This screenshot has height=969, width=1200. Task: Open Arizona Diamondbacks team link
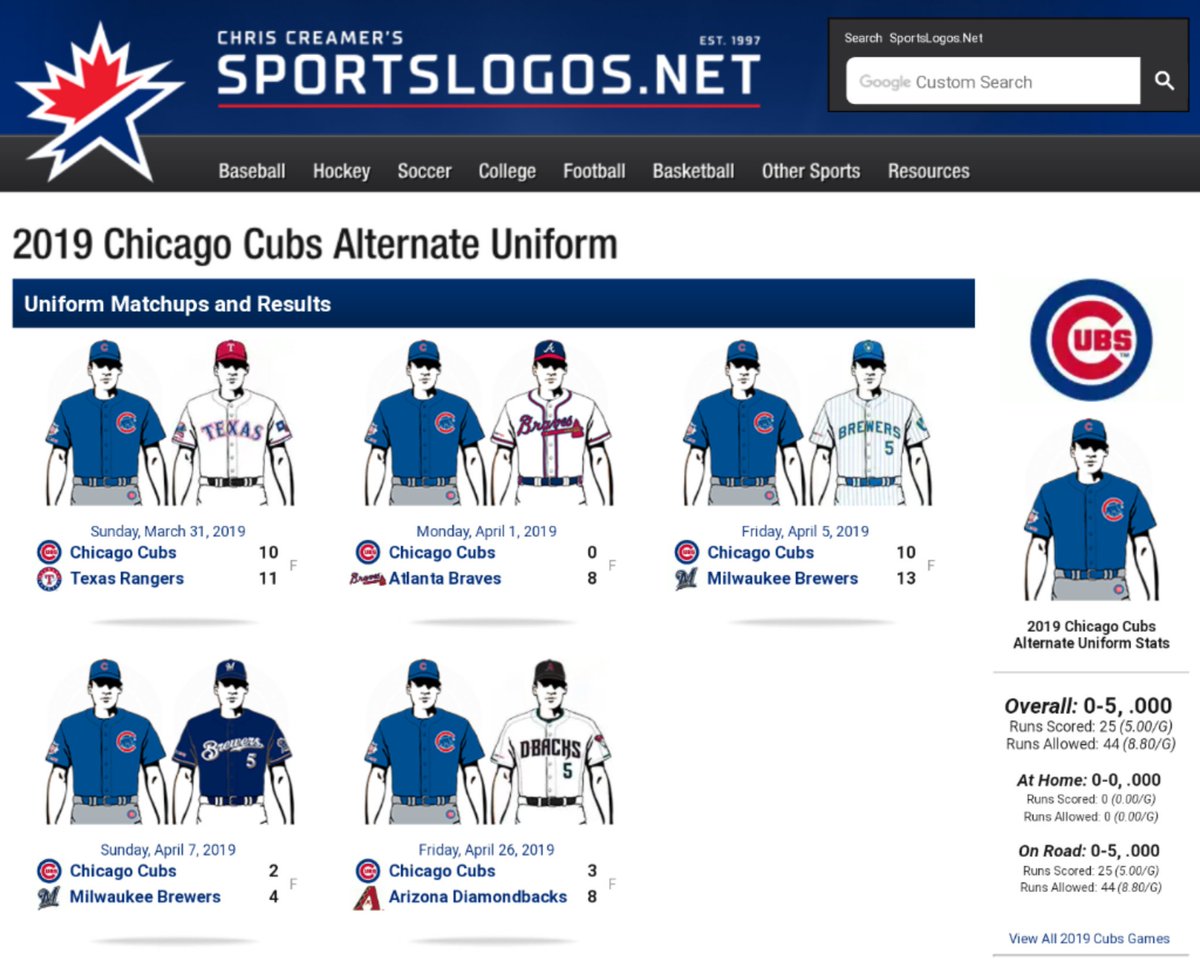pyautogui.click(x=478, y=897)
